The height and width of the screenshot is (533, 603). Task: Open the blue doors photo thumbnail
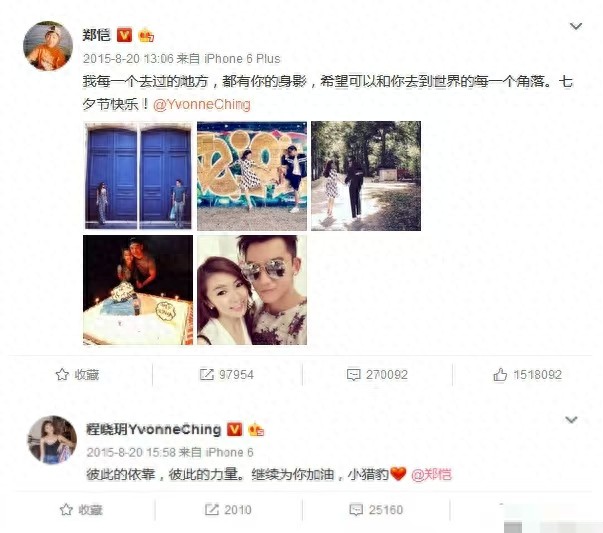(x=138, y=176)
